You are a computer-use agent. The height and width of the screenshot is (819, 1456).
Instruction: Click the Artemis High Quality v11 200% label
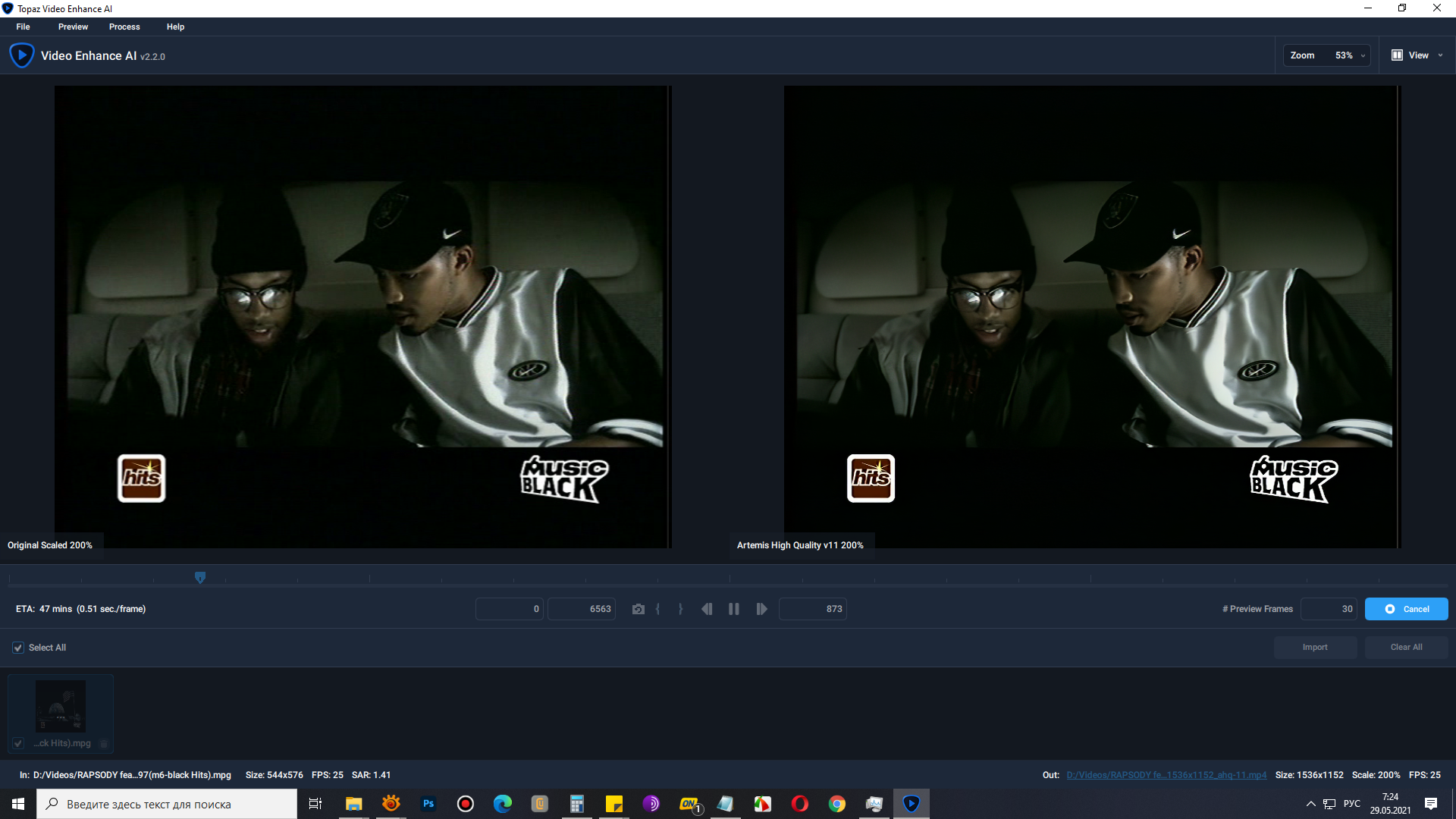point(800,545)
